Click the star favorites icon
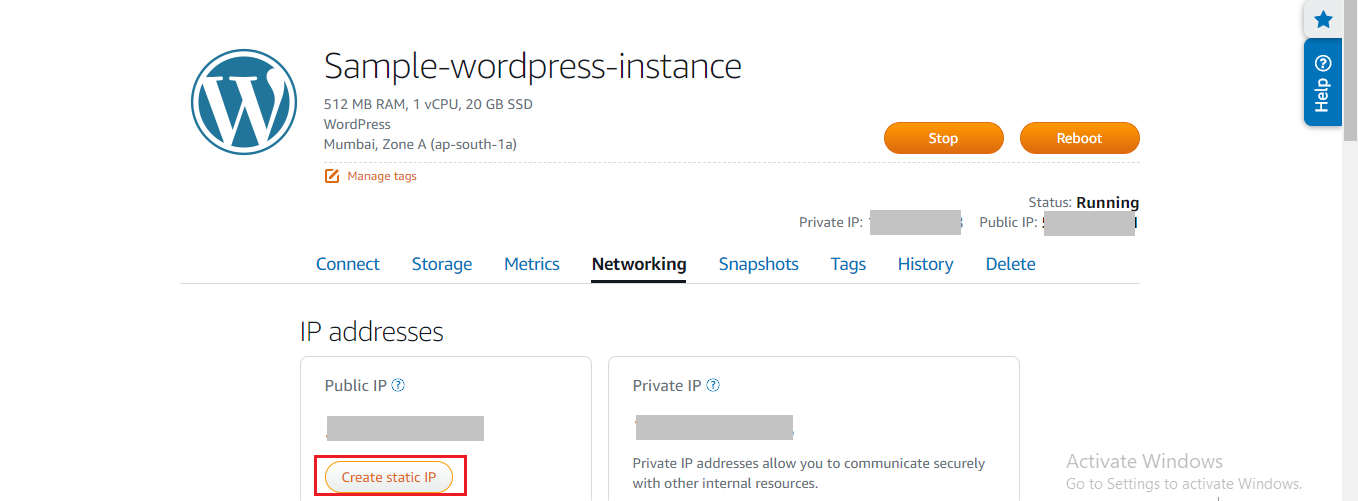 click(1323, 19)
